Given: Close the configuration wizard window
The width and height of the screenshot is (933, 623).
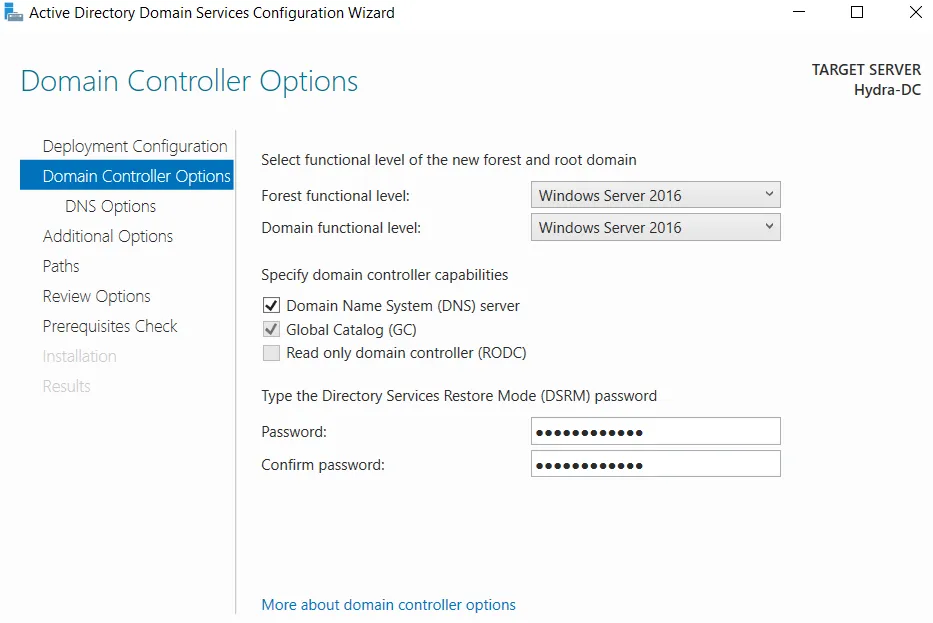Looking at the screenshot, I should pos(916,12).
